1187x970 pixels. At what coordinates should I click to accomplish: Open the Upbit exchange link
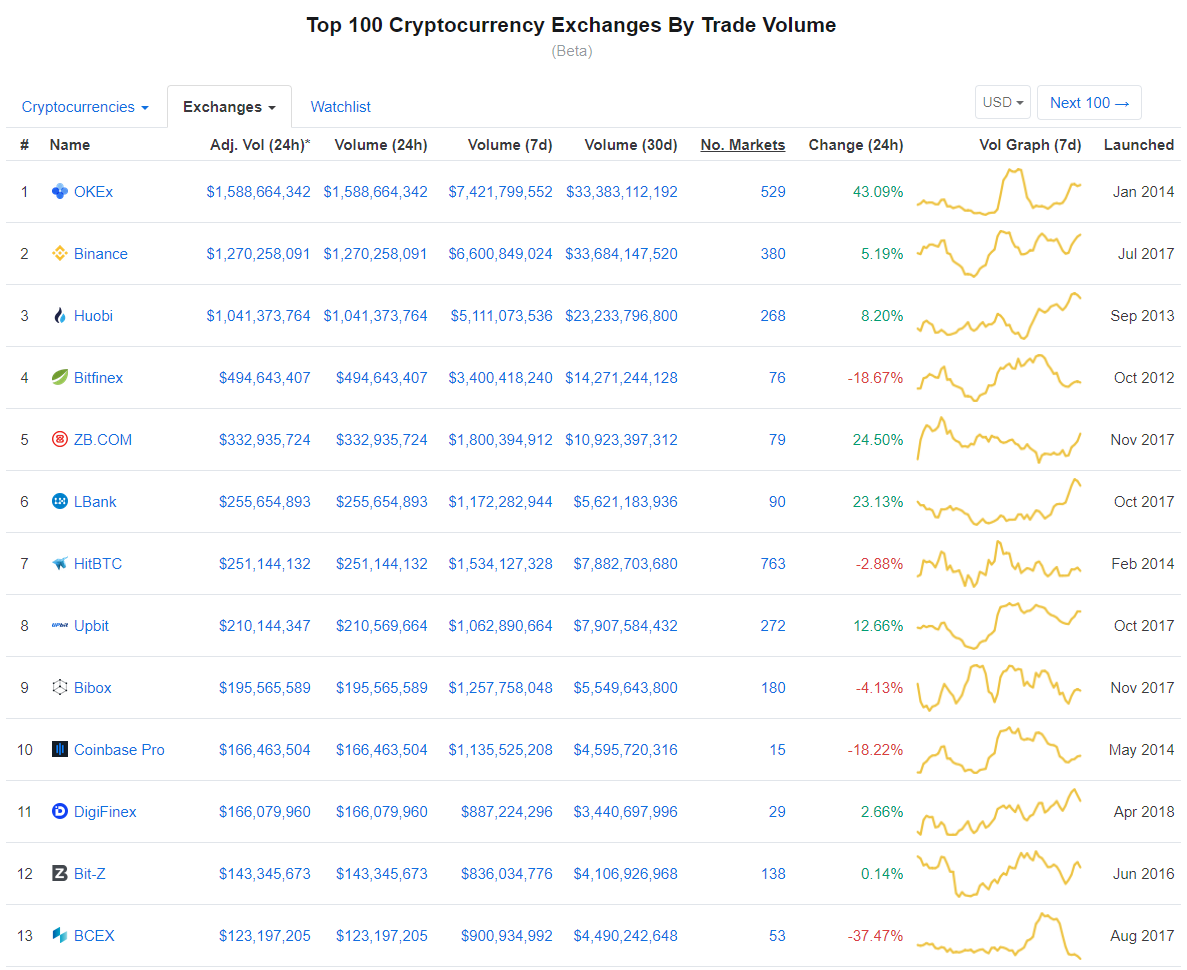(92, 625)
